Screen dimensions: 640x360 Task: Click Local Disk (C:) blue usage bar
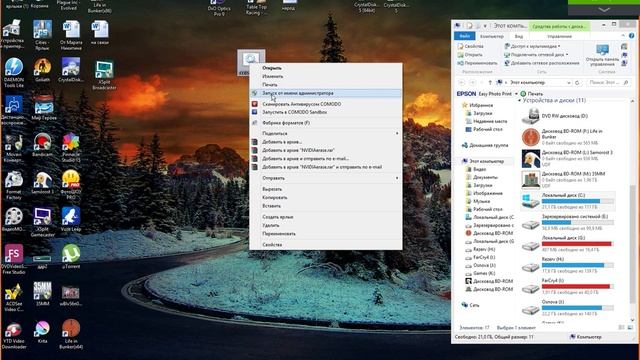pyautogui.click(x=577, y=201)
